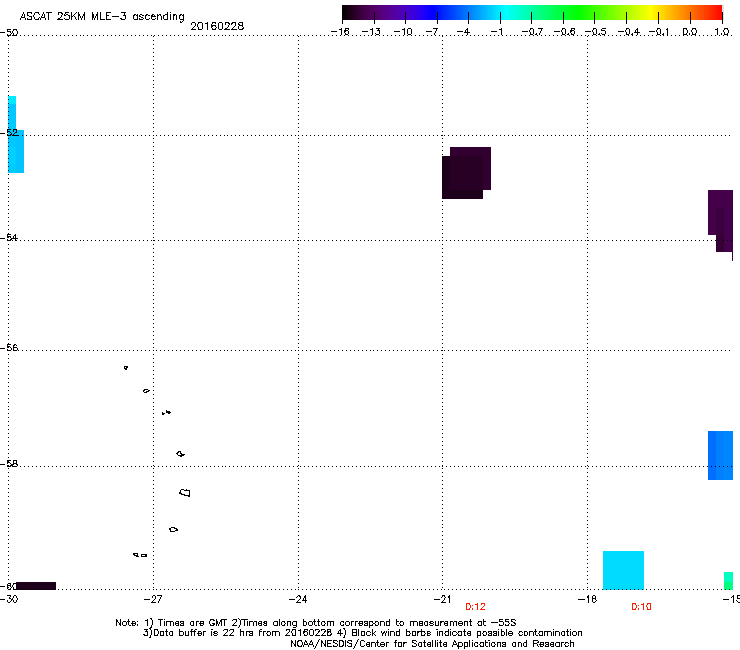Select the -27 longitude axis label
The image size is (740, 650).
tap(153, 599)
